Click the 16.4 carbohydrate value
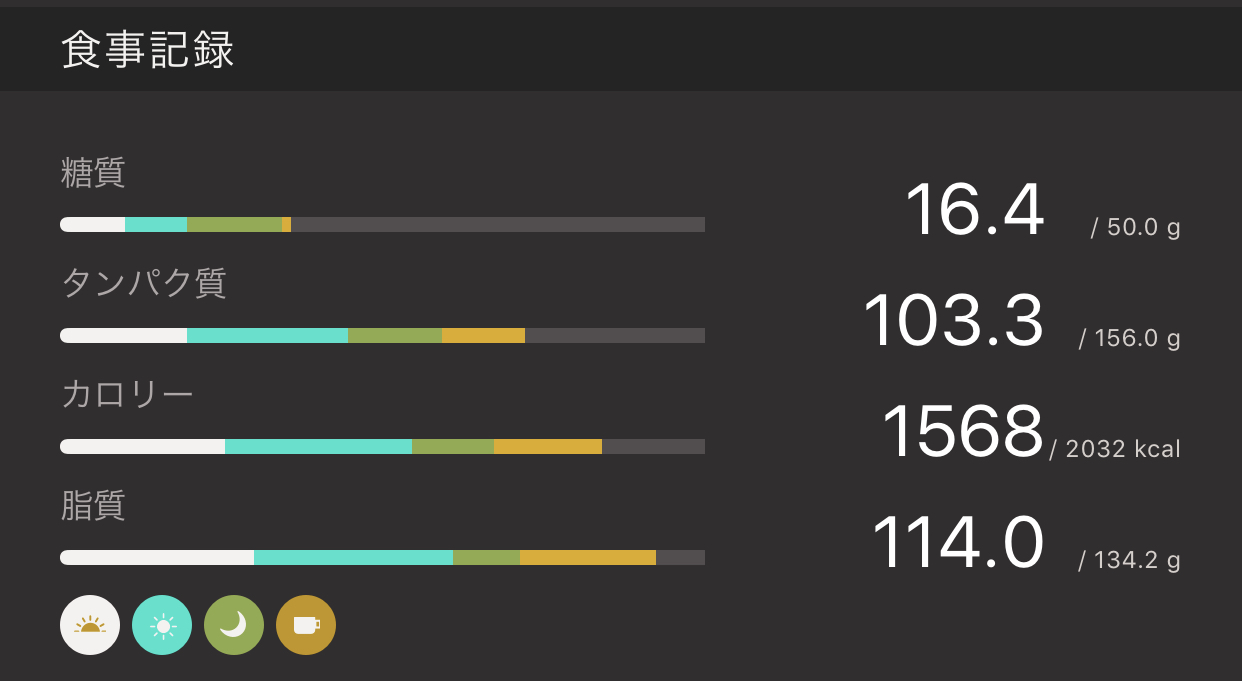1242x681 pixels. (974, 211)
